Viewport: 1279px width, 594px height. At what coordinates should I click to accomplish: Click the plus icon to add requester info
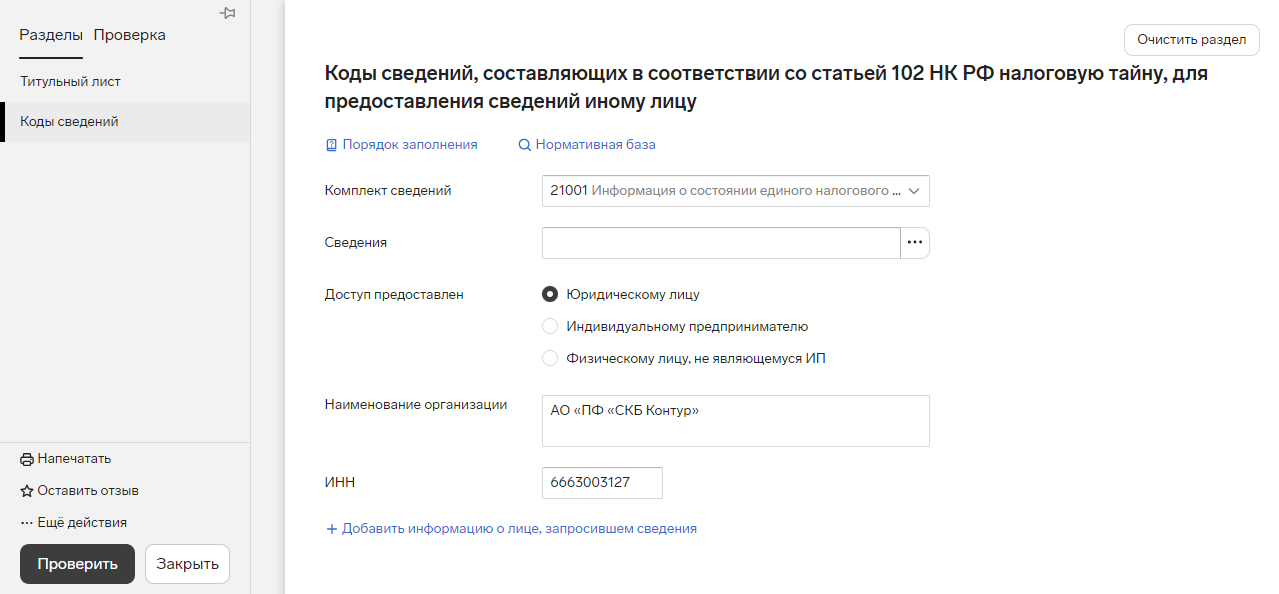332,529
